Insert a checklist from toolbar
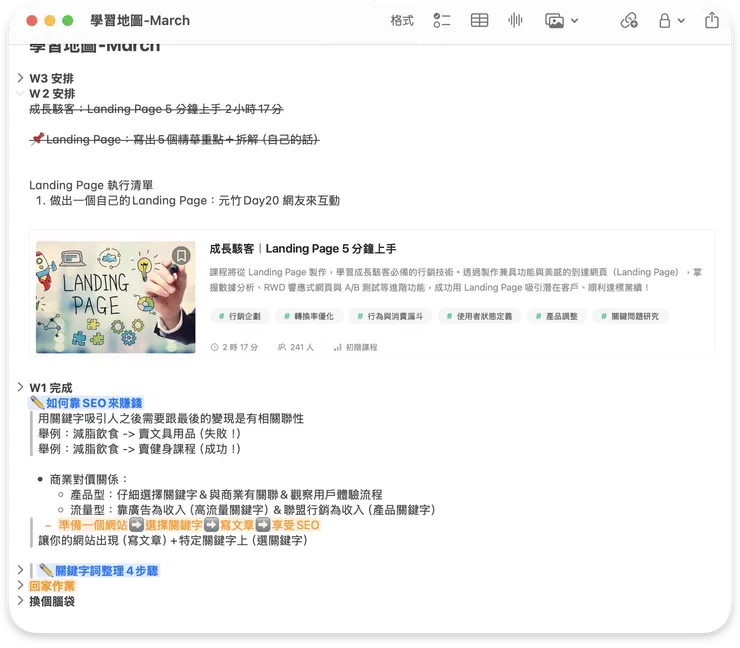 [442, 21]
